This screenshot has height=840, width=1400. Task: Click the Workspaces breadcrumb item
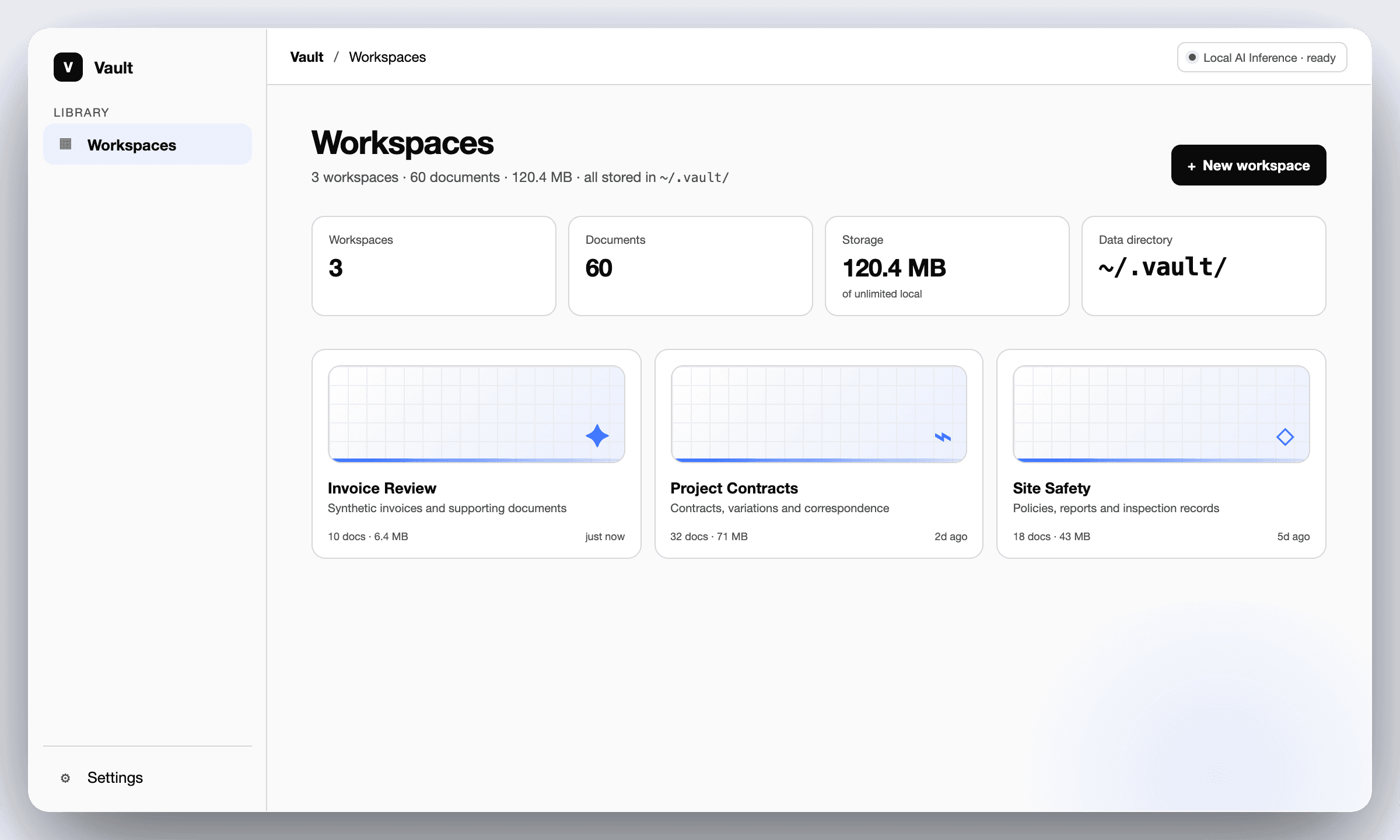pyautogui.click(x=387, y=57)
